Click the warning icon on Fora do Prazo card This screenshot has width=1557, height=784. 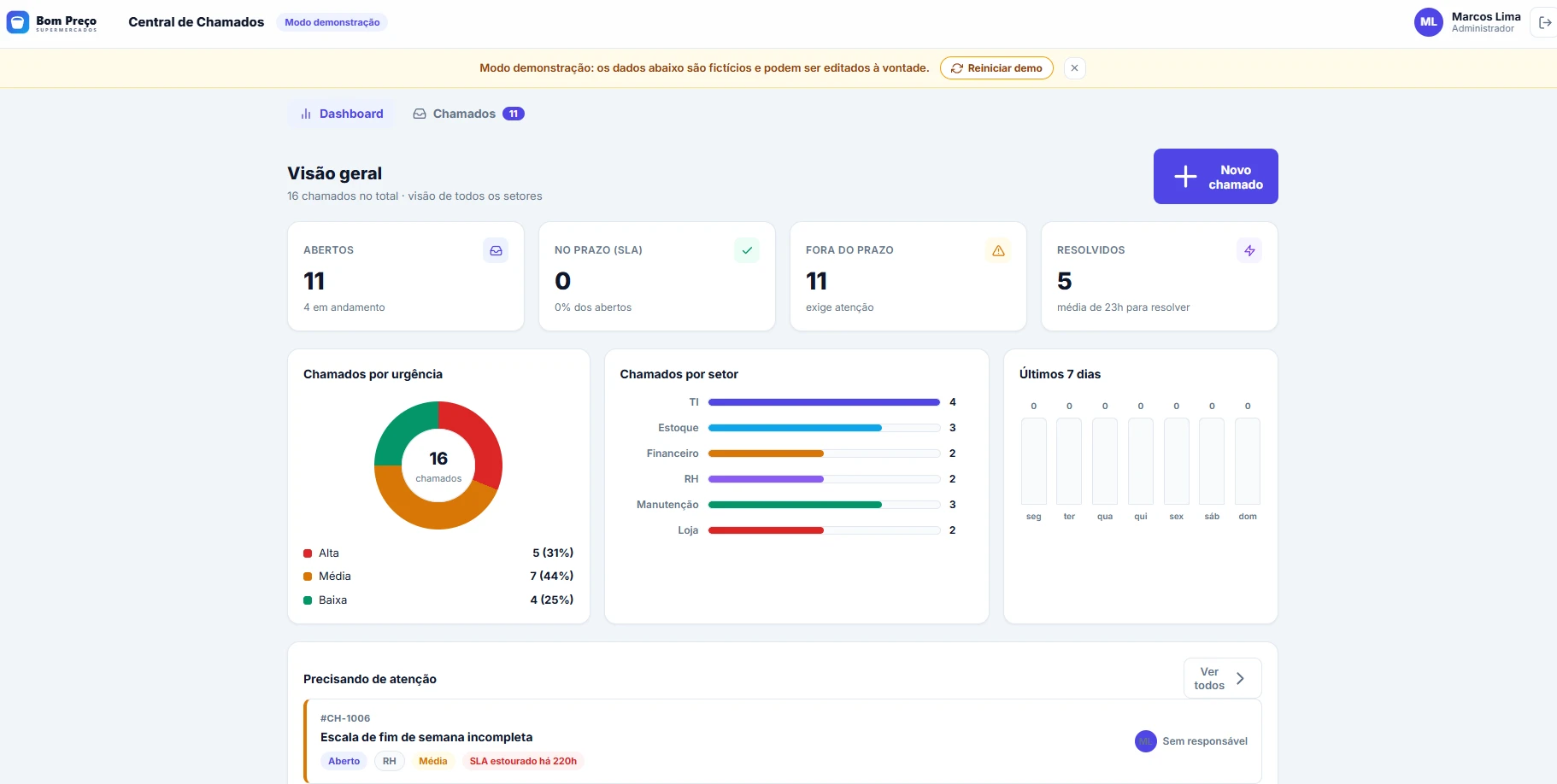[x=998, y=250]
